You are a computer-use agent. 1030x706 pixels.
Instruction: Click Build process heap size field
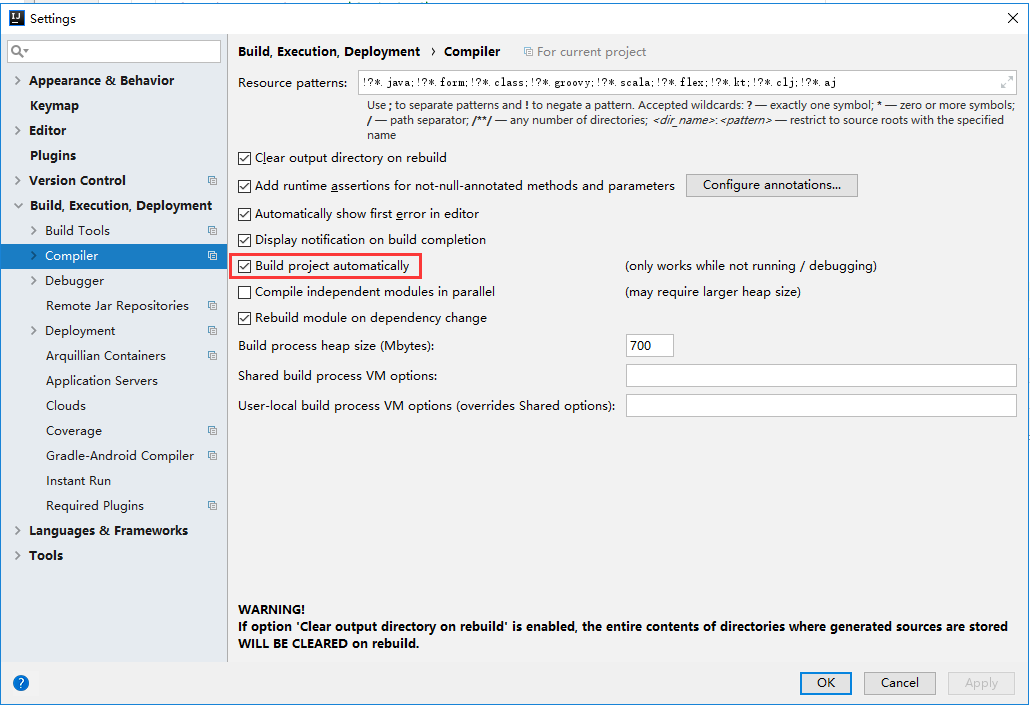tap(650, 345)
